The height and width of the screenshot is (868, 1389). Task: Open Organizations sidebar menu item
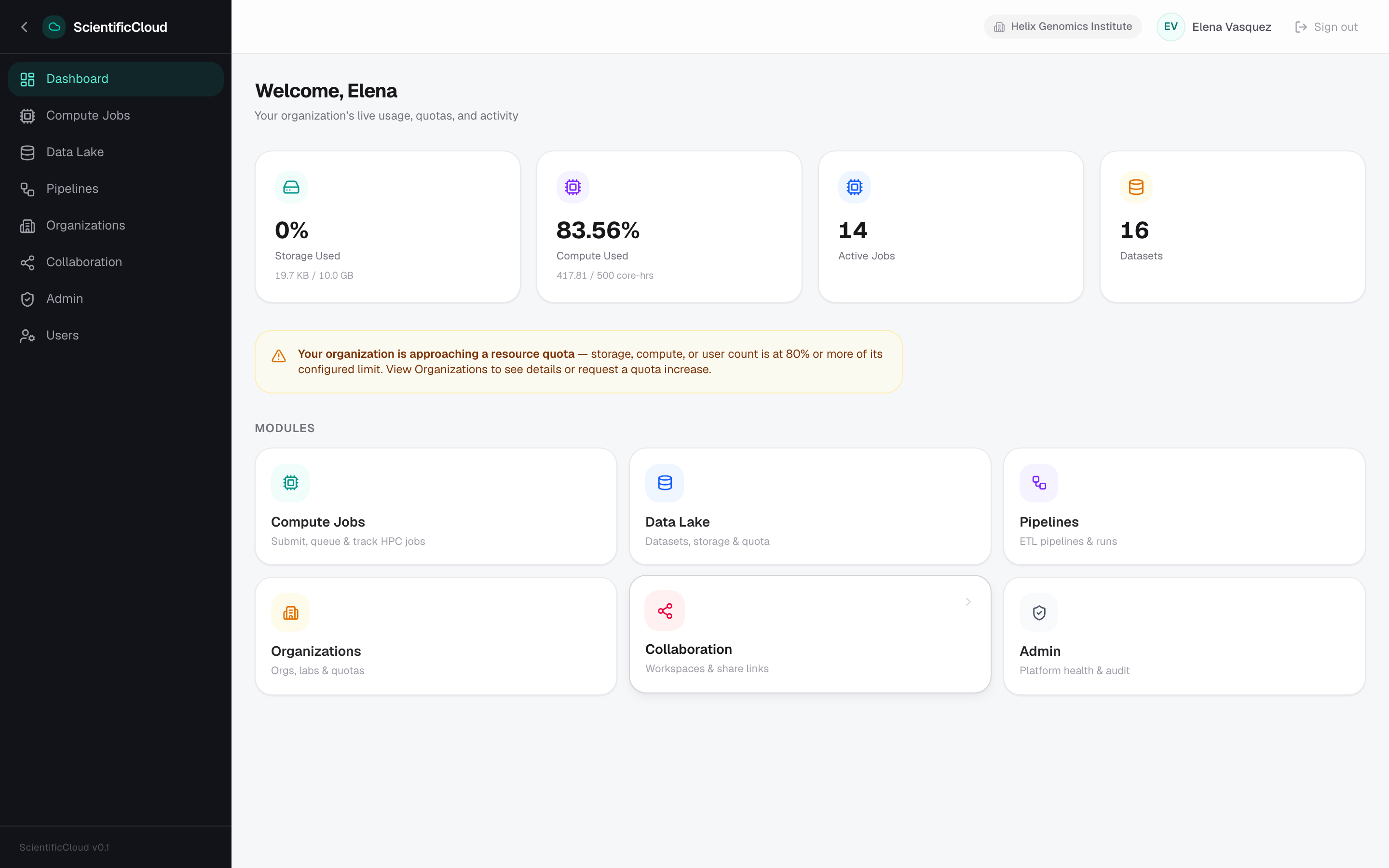click(x=115, y=226)
